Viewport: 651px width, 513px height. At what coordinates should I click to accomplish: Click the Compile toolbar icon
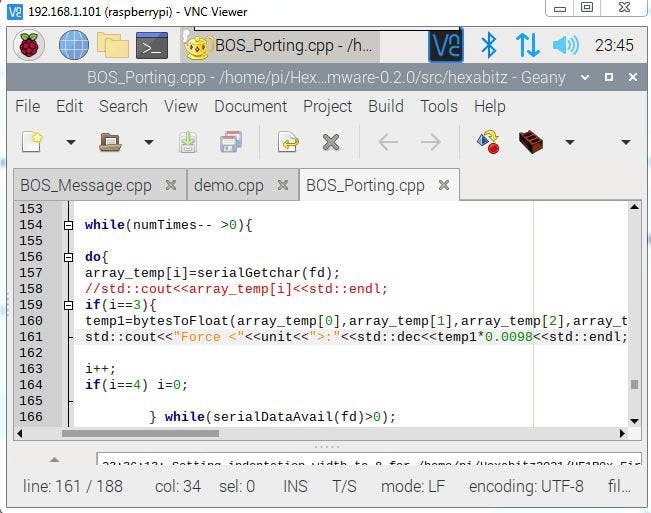488,143
